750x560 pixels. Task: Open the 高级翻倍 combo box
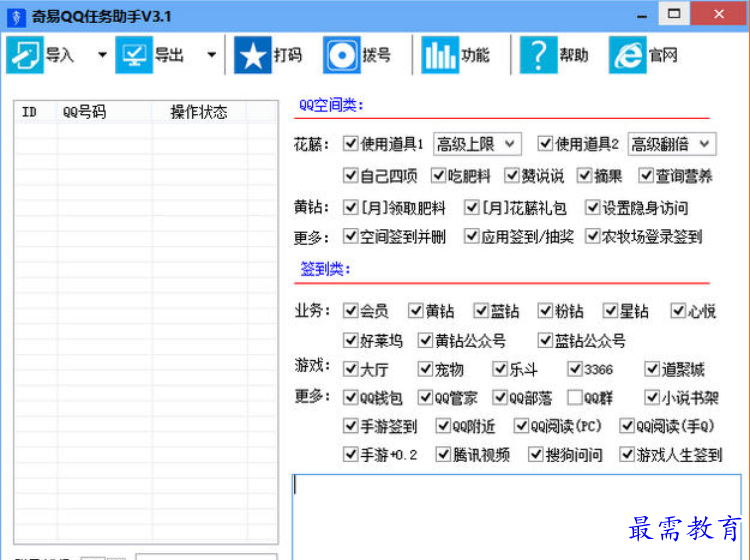point(672,144)
